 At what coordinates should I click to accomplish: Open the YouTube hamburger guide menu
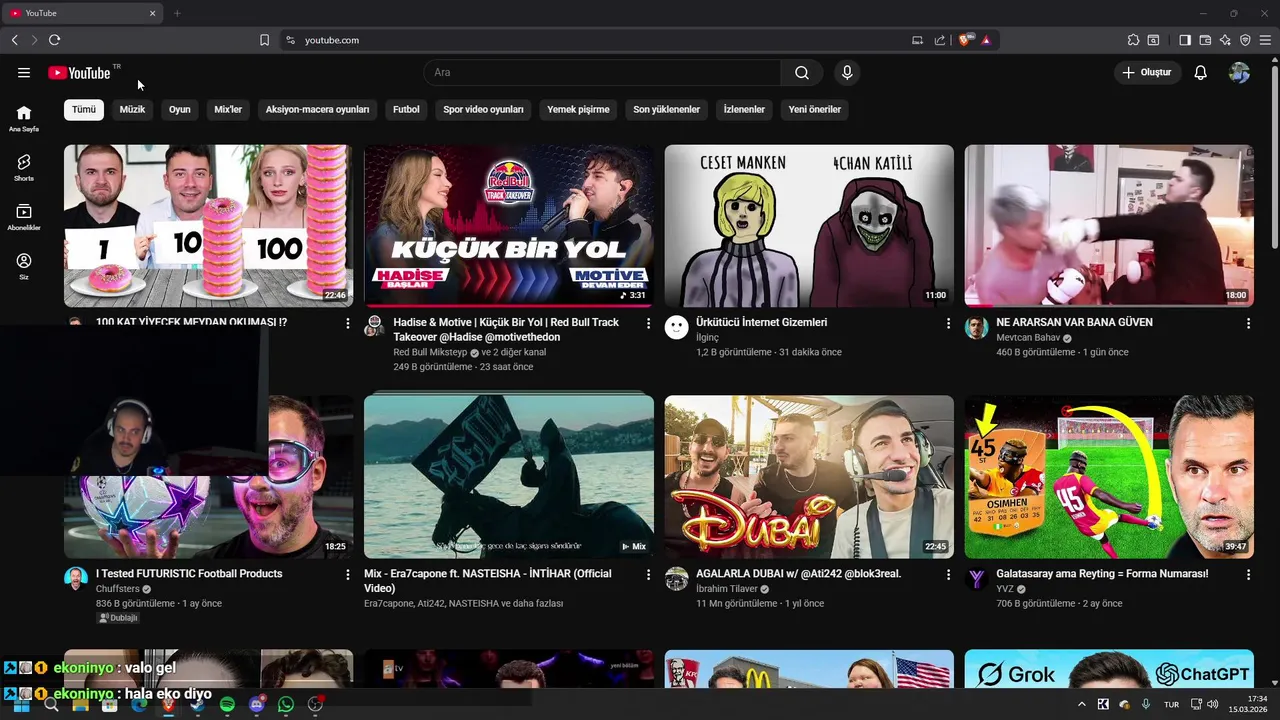pyautogui.click(x=24, y=72)
